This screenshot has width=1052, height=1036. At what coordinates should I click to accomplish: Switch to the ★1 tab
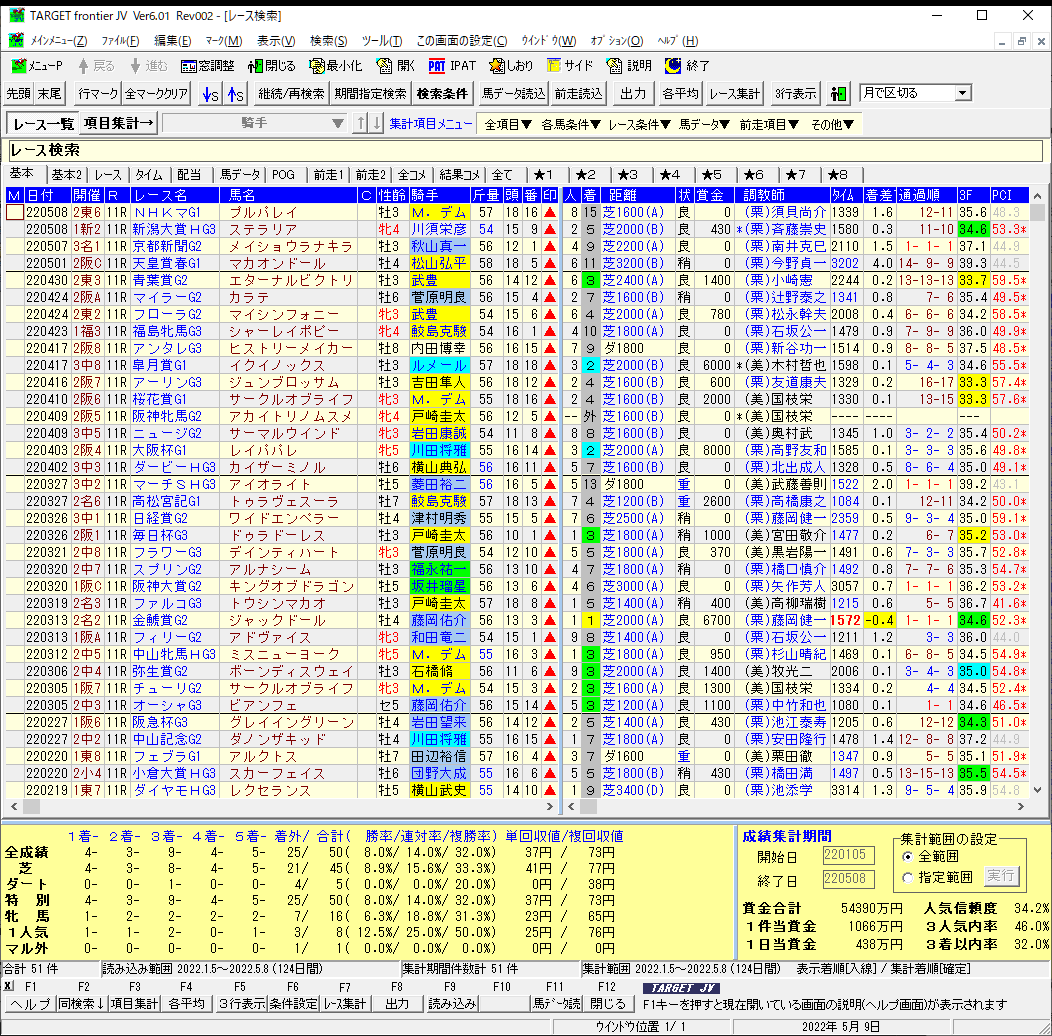[x=543, y=175]
